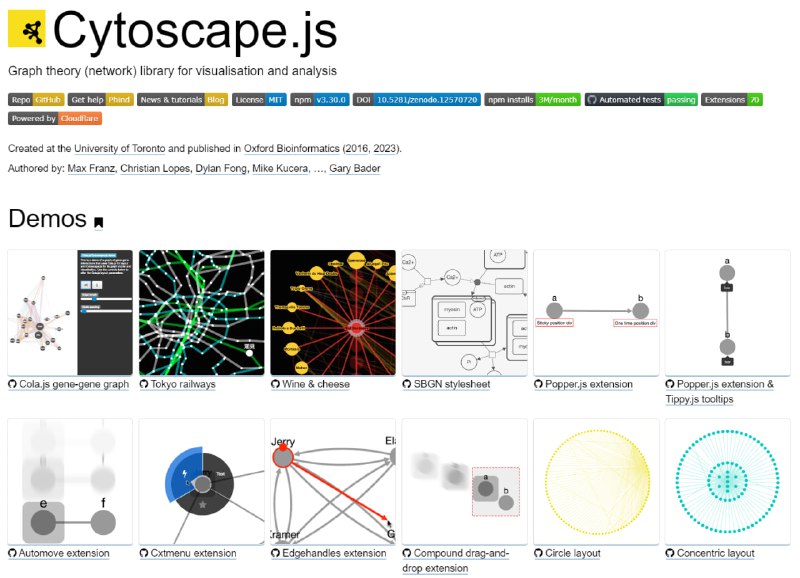Click teal Concentric layout thumbnail
The width and height of the screenshot is (800, 578).
tap(728, 482)
